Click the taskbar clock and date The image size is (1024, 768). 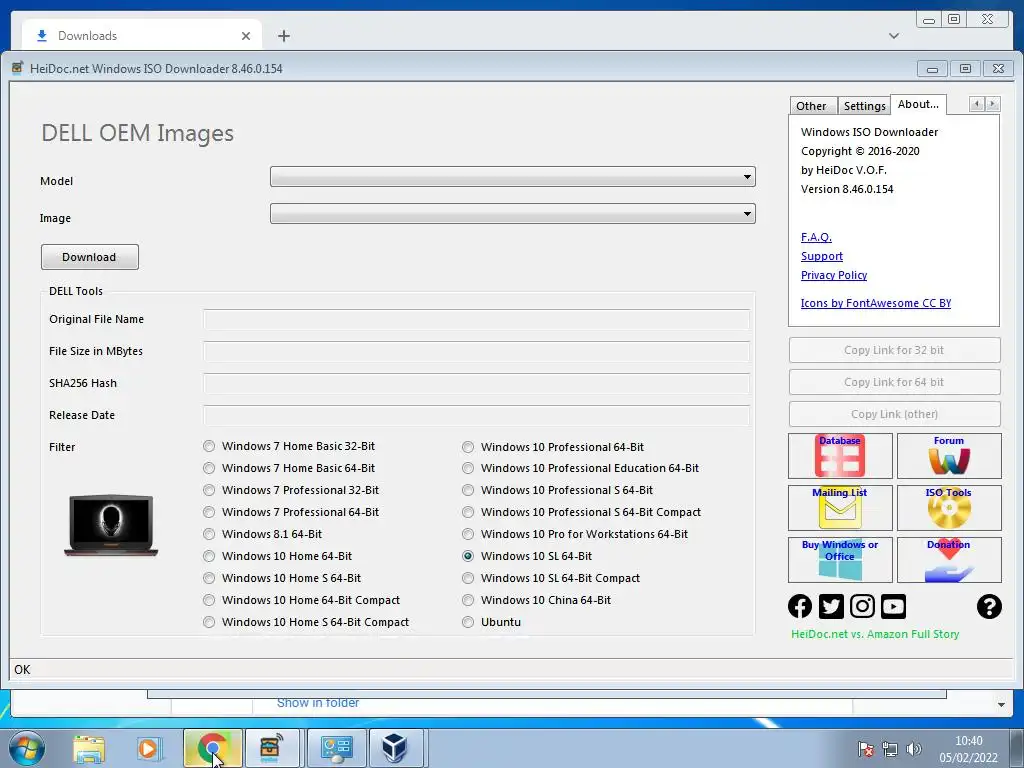[968, 749]
